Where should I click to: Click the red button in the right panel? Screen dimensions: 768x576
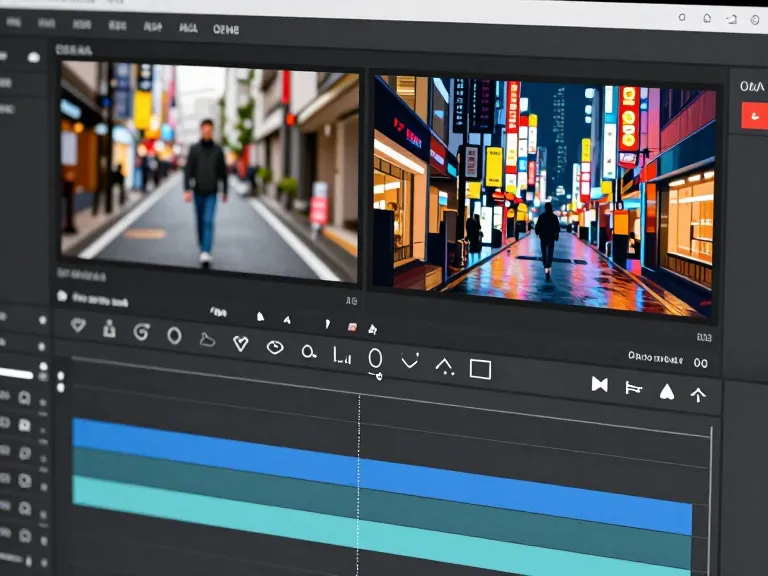click(754, 116)
